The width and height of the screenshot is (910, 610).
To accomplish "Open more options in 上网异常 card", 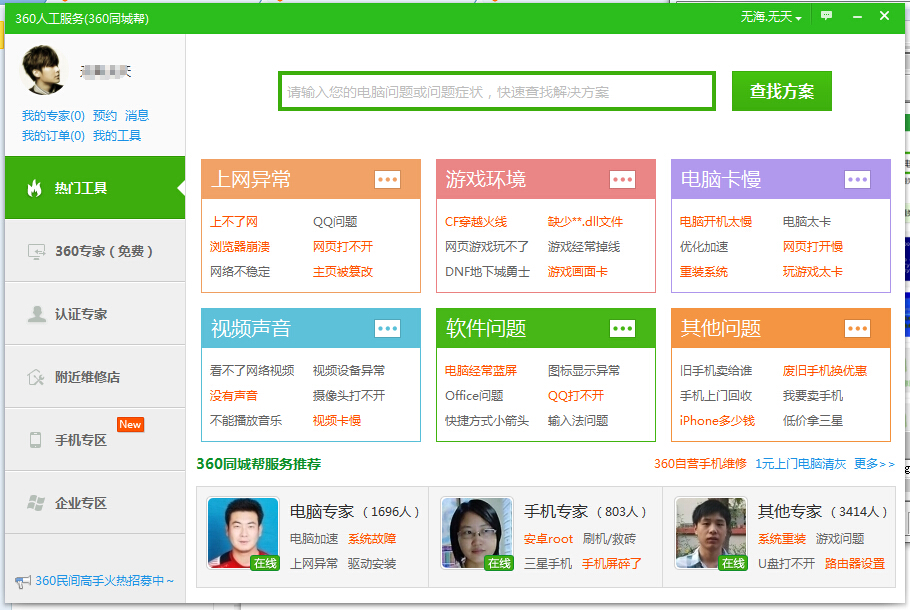I will coord(388,180).
